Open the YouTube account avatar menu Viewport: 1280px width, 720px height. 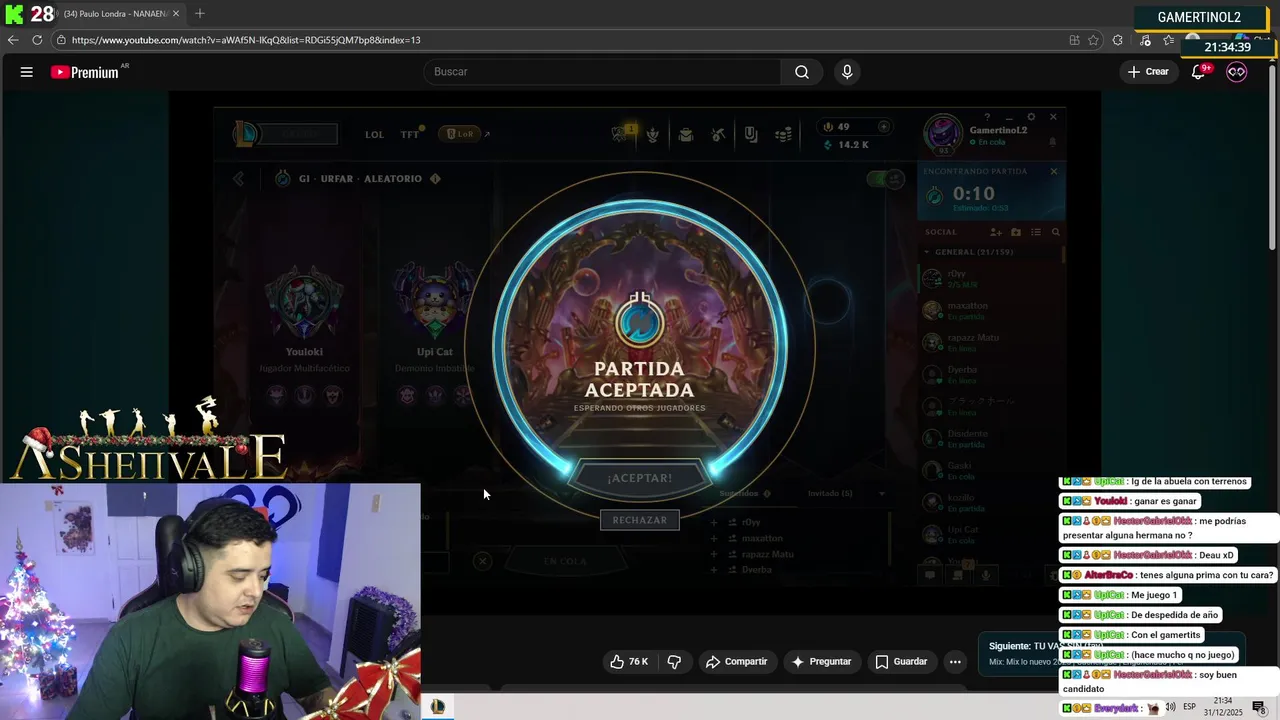(1237, 72)
